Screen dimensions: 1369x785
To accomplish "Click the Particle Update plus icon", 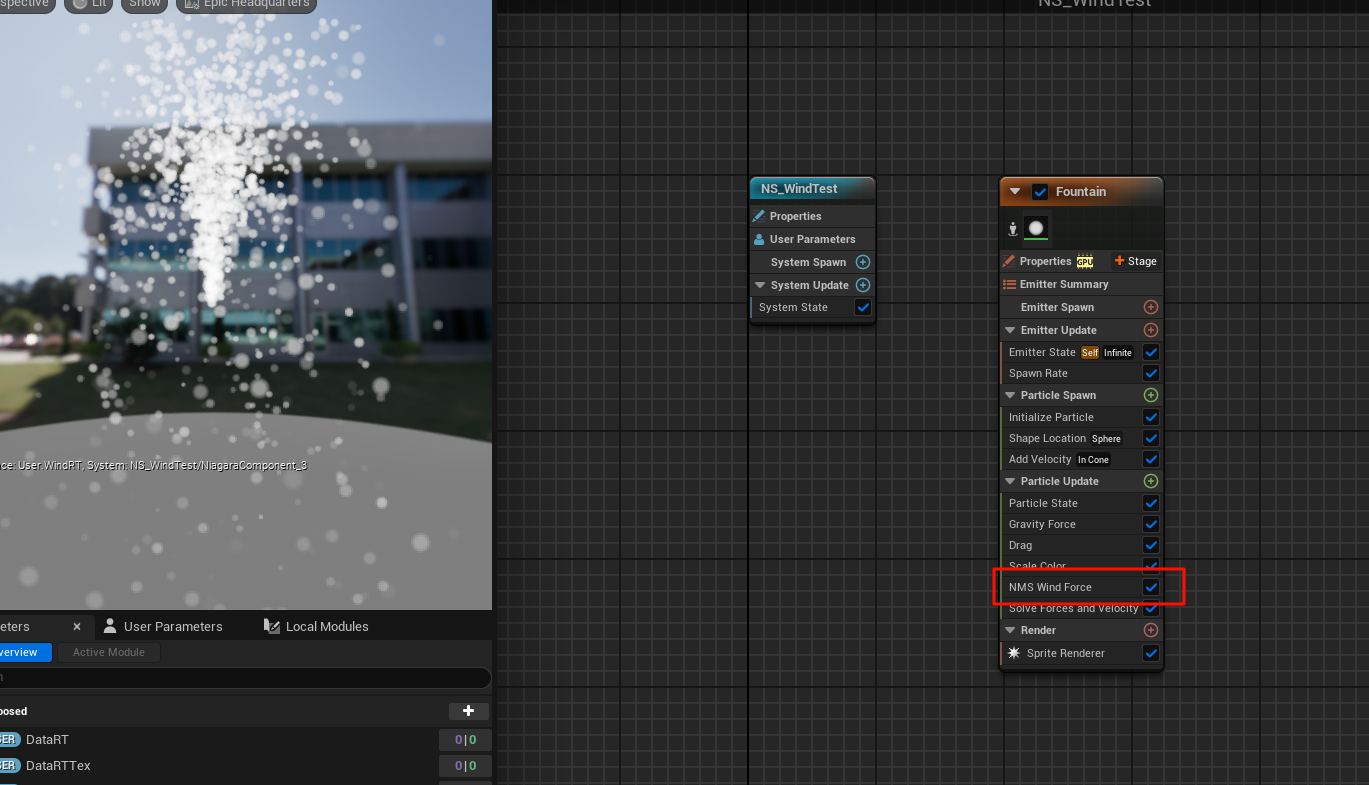I will click(x=1150, y=481).
